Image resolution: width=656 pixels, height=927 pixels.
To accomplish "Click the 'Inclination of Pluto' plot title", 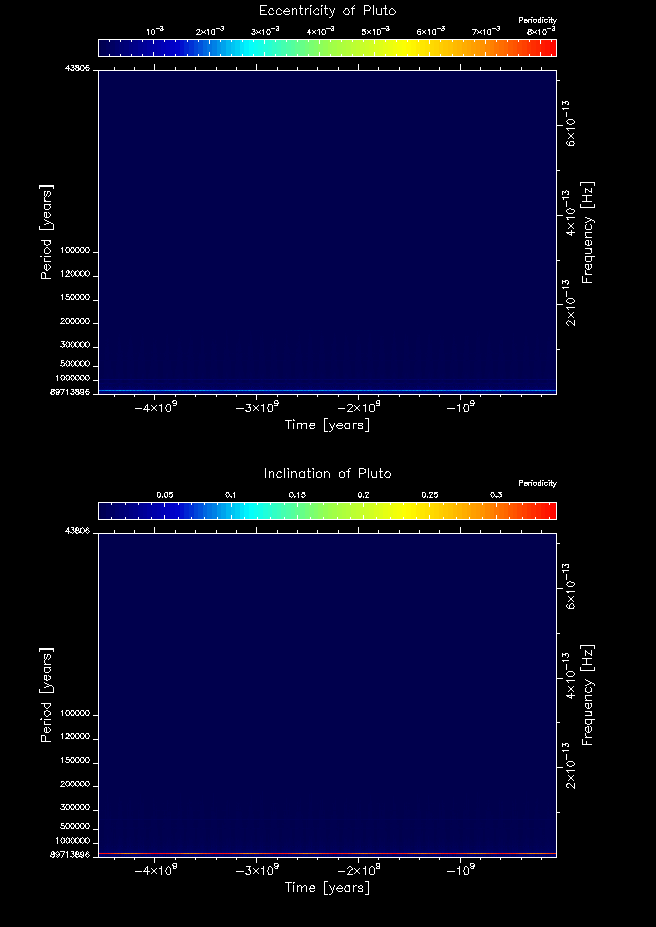I will [x=327, y=473].
